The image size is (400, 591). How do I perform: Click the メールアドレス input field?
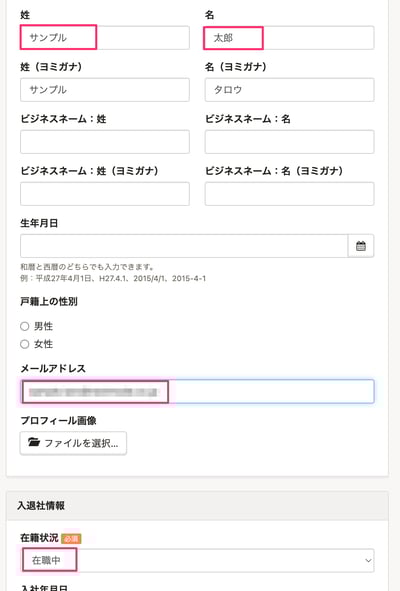tap(197, 392)
